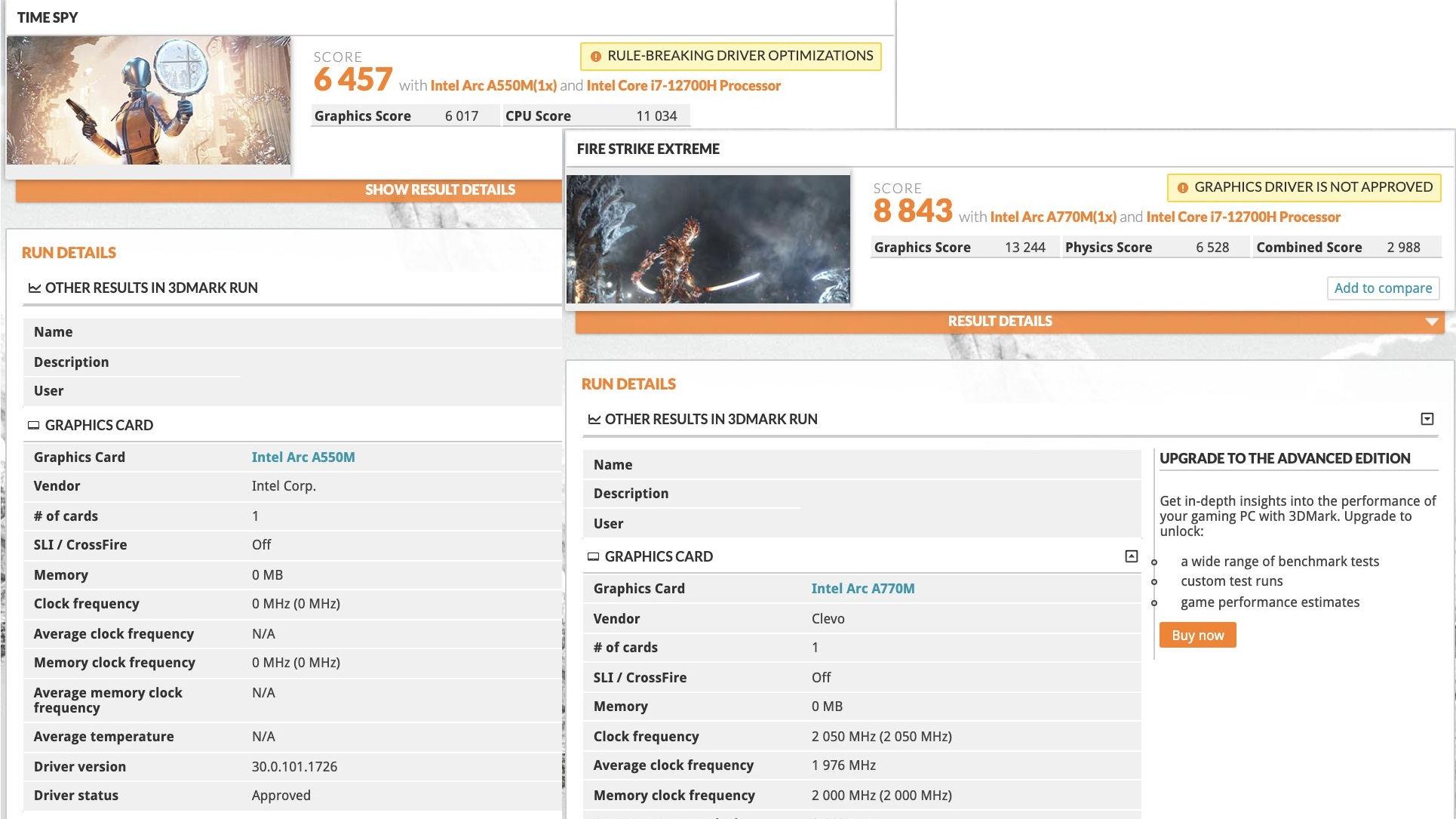Click the Time Spy benchmark thumbnail image
Viewport: 1456px width, 819px height.
(149, 100)
